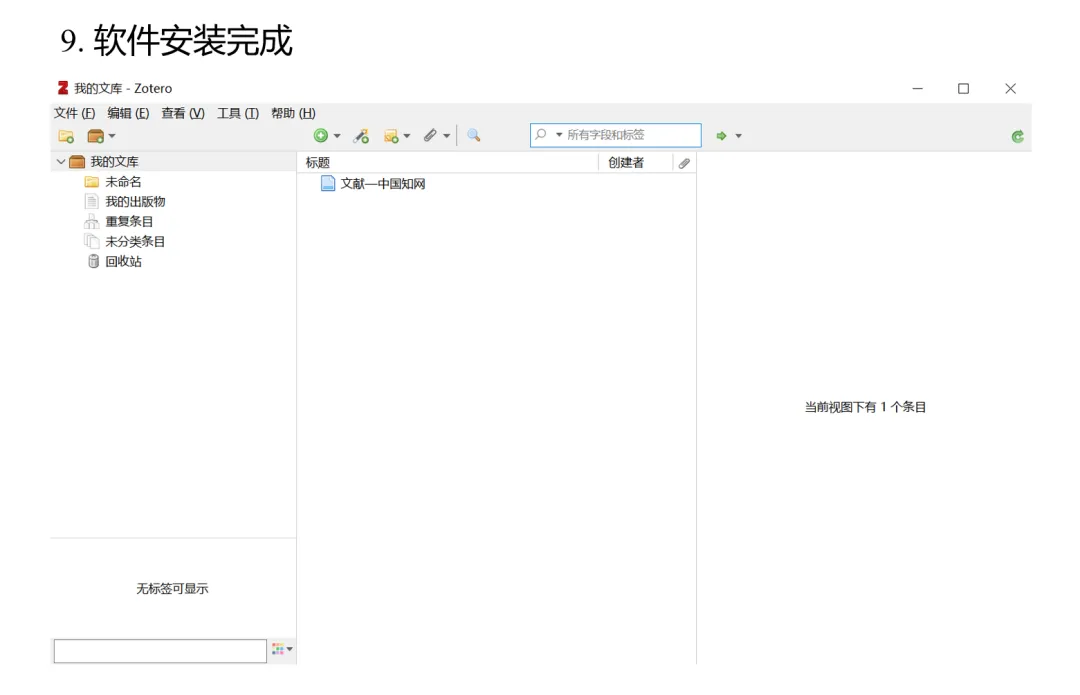Click the New Library icon
This screenshot has height=695, width=1080.
pos(96,136)
